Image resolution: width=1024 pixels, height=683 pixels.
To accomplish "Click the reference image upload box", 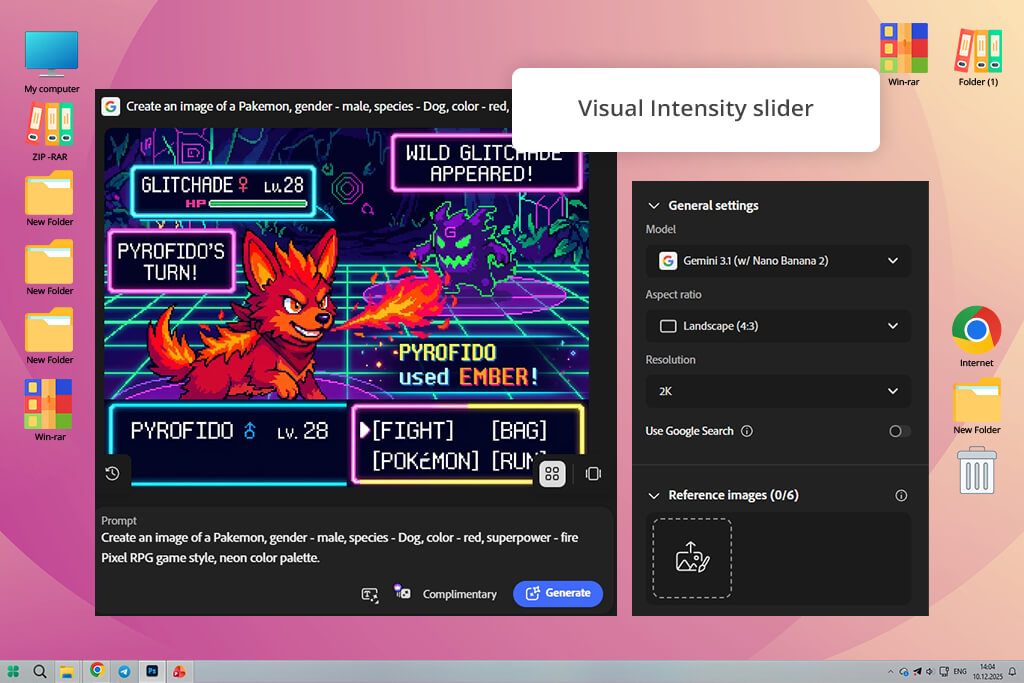I will [692, 558].
